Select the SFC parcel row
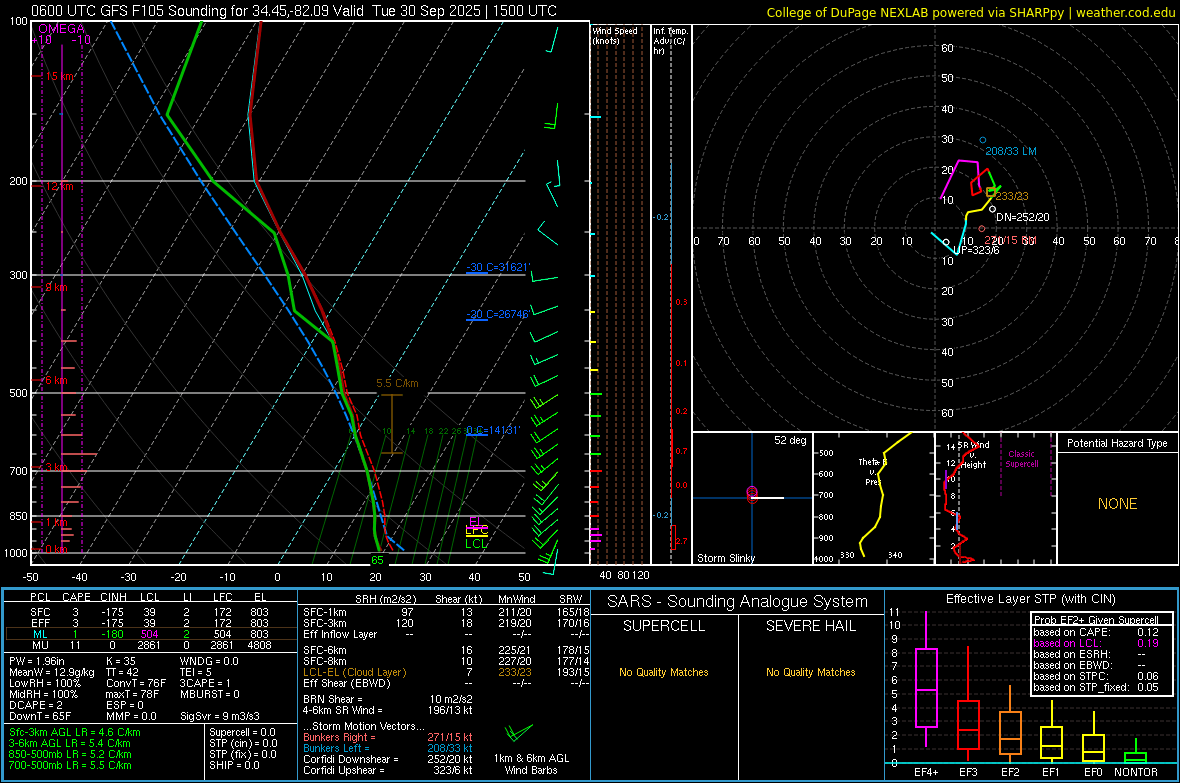 pyautogui.click(x=150, y=613)
